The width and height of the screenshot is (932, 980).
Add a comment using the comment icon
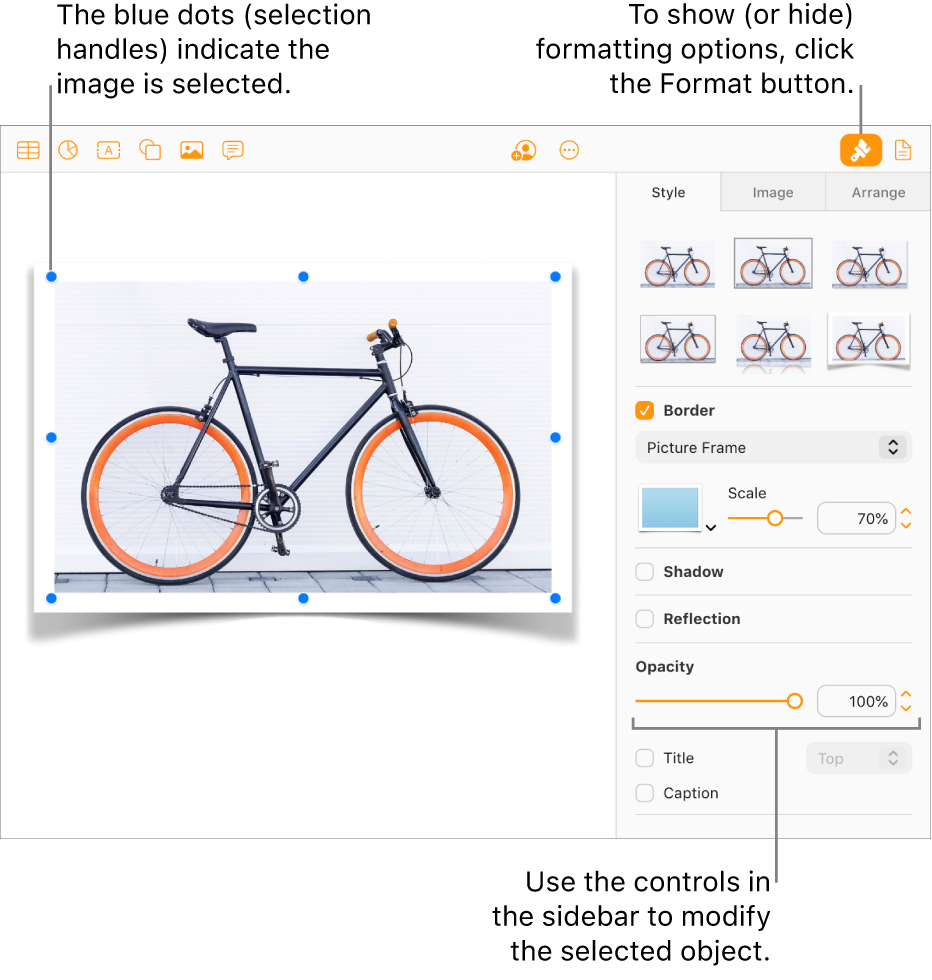pos(232,150)
